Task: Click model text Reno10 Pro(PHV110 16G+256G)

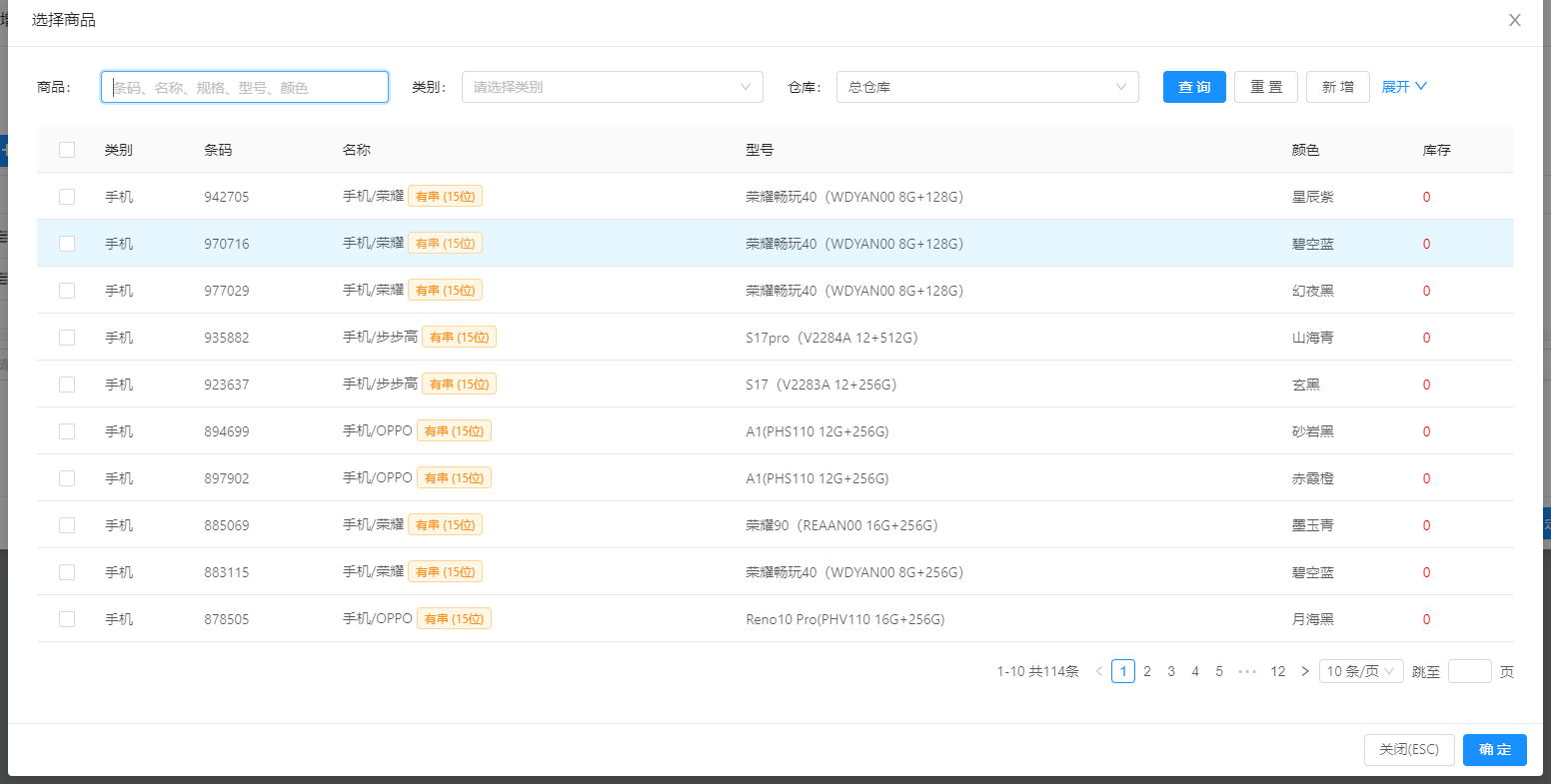Action: pos(845,619)
